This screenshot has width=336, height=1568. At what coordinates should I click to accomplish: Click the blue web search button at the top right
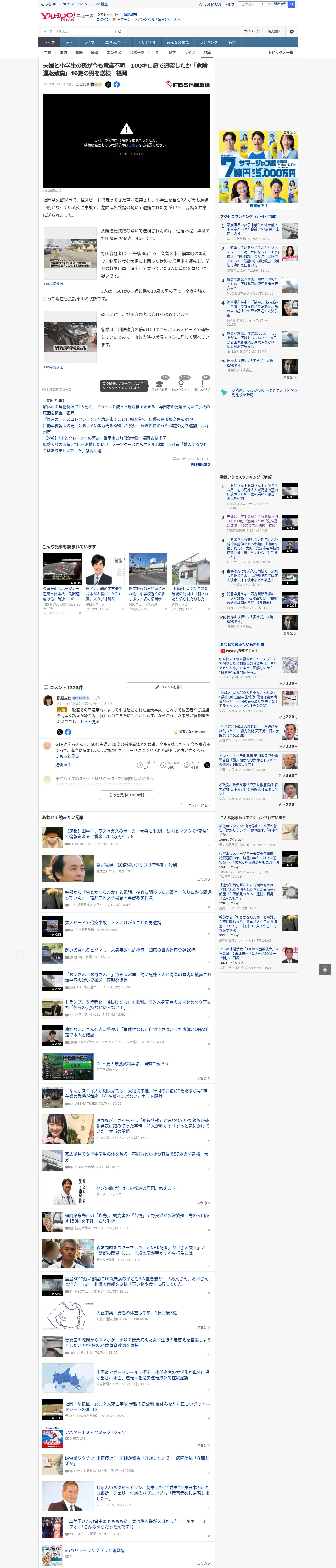pyautogui.click(x=292, y=4)
